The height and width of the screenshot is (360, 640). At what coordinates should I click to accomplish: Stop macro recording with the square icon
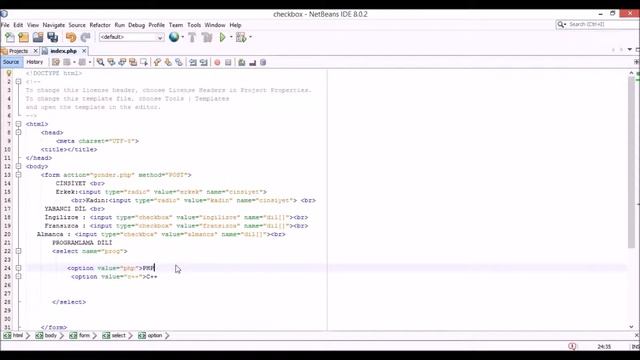pos(228,62)
